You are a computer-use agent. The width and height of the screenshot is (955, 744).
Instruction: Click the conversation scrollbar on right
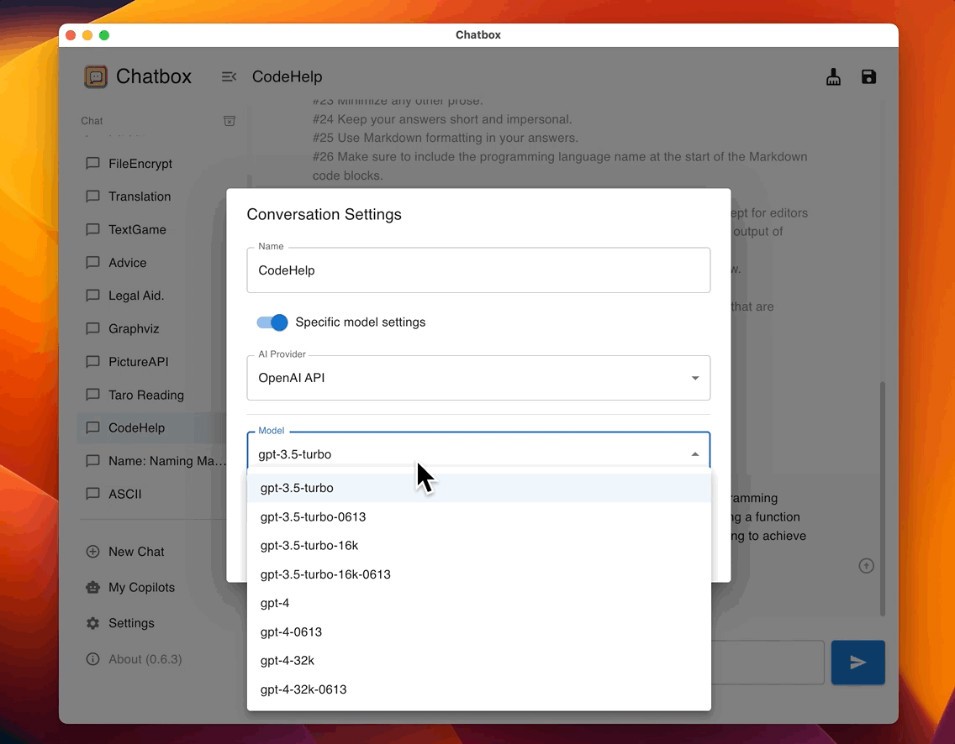point(882,499)
